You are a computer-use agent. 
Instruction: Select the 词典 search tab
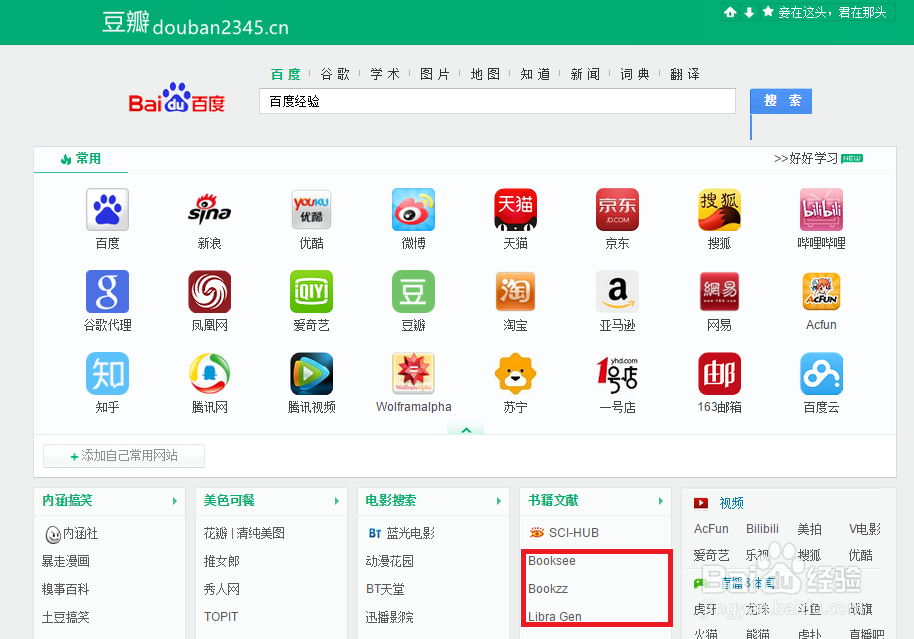point(635,74)
